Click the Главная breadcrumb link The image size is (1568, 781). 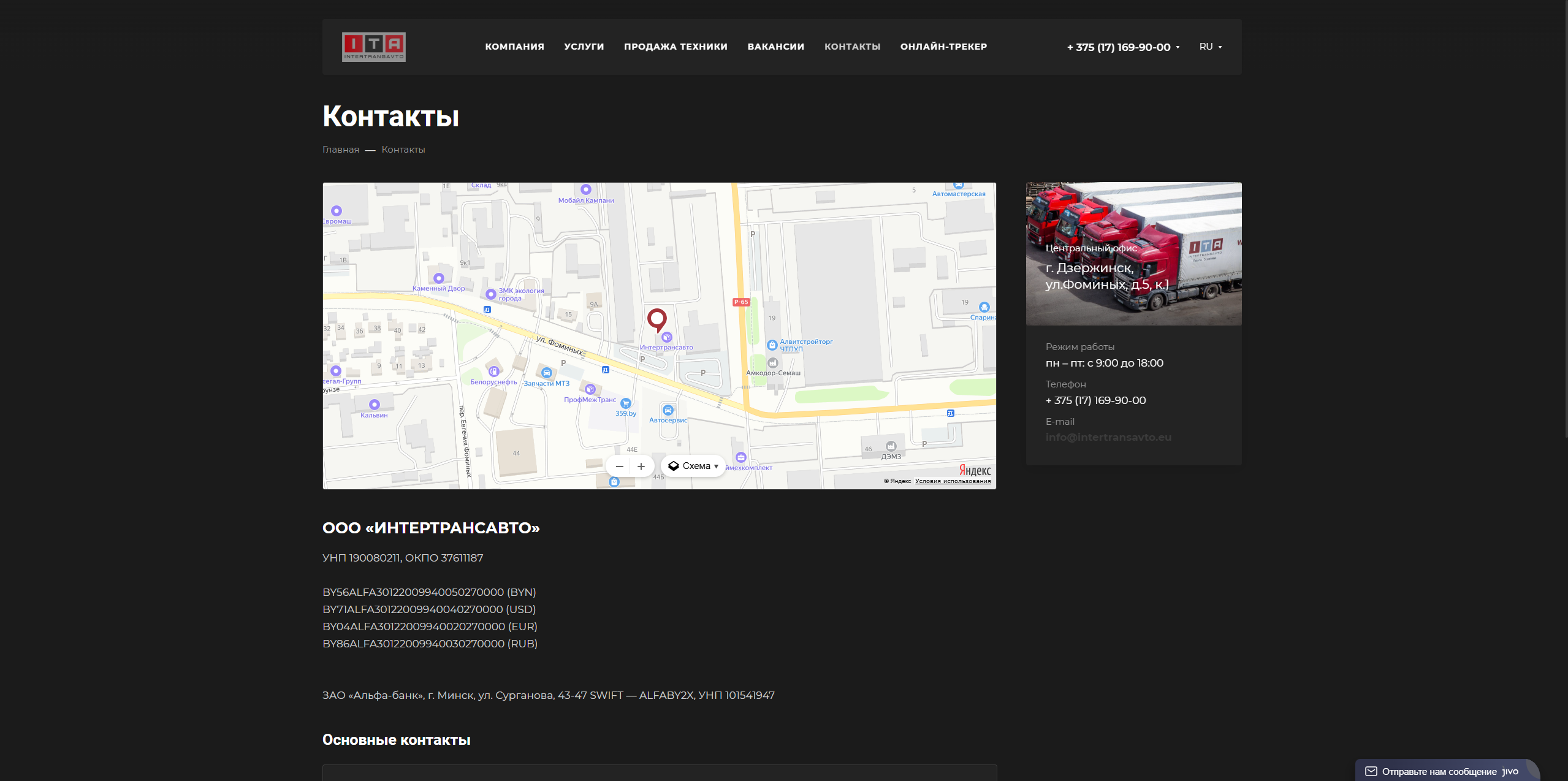pyautogui.click(x=340, y=149)
